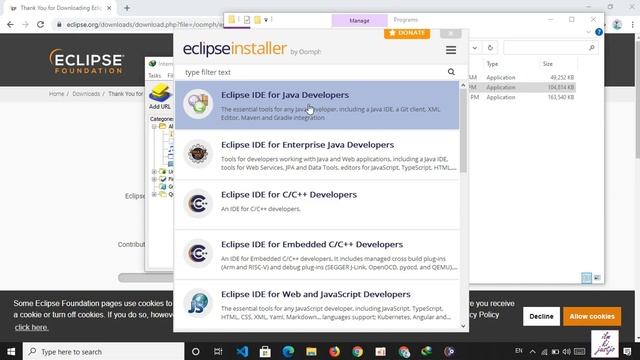Select the 49,252 KB Application file row

coord(522,78)
